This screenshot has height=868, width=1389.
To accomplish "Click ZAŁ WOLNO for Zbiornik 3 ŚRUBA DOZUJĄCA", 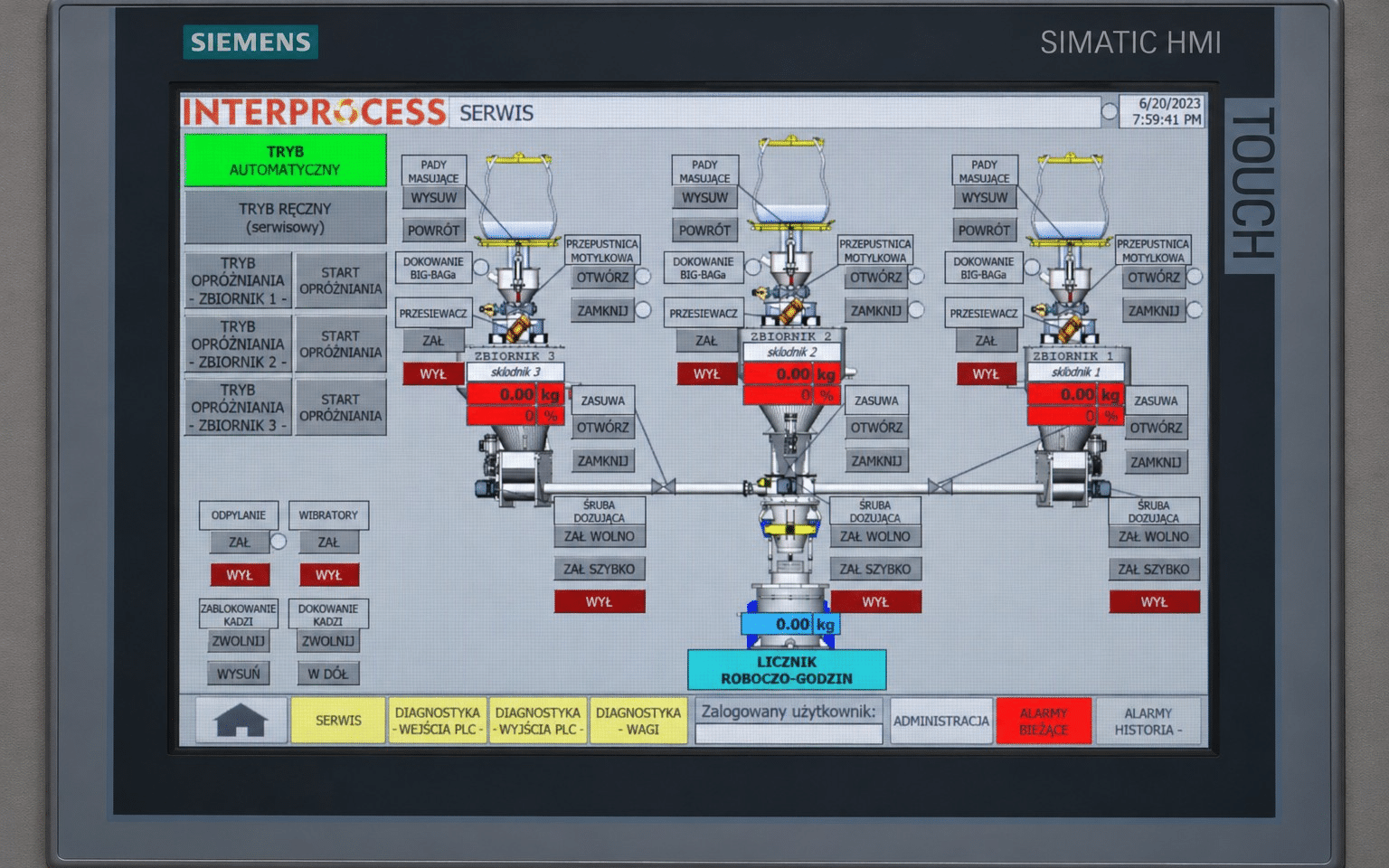I will (x=600, y=536).
